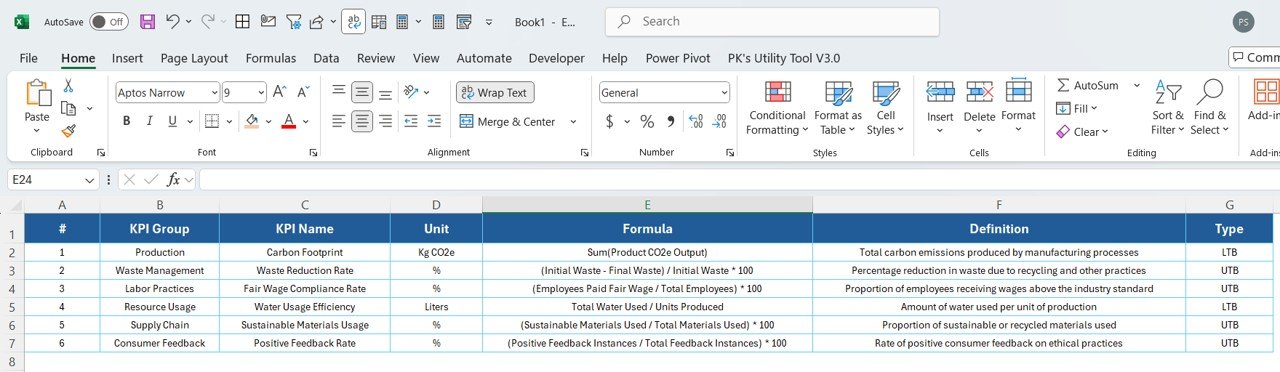Open the File tab
The image size is (1280, 372).
[29, 58]
